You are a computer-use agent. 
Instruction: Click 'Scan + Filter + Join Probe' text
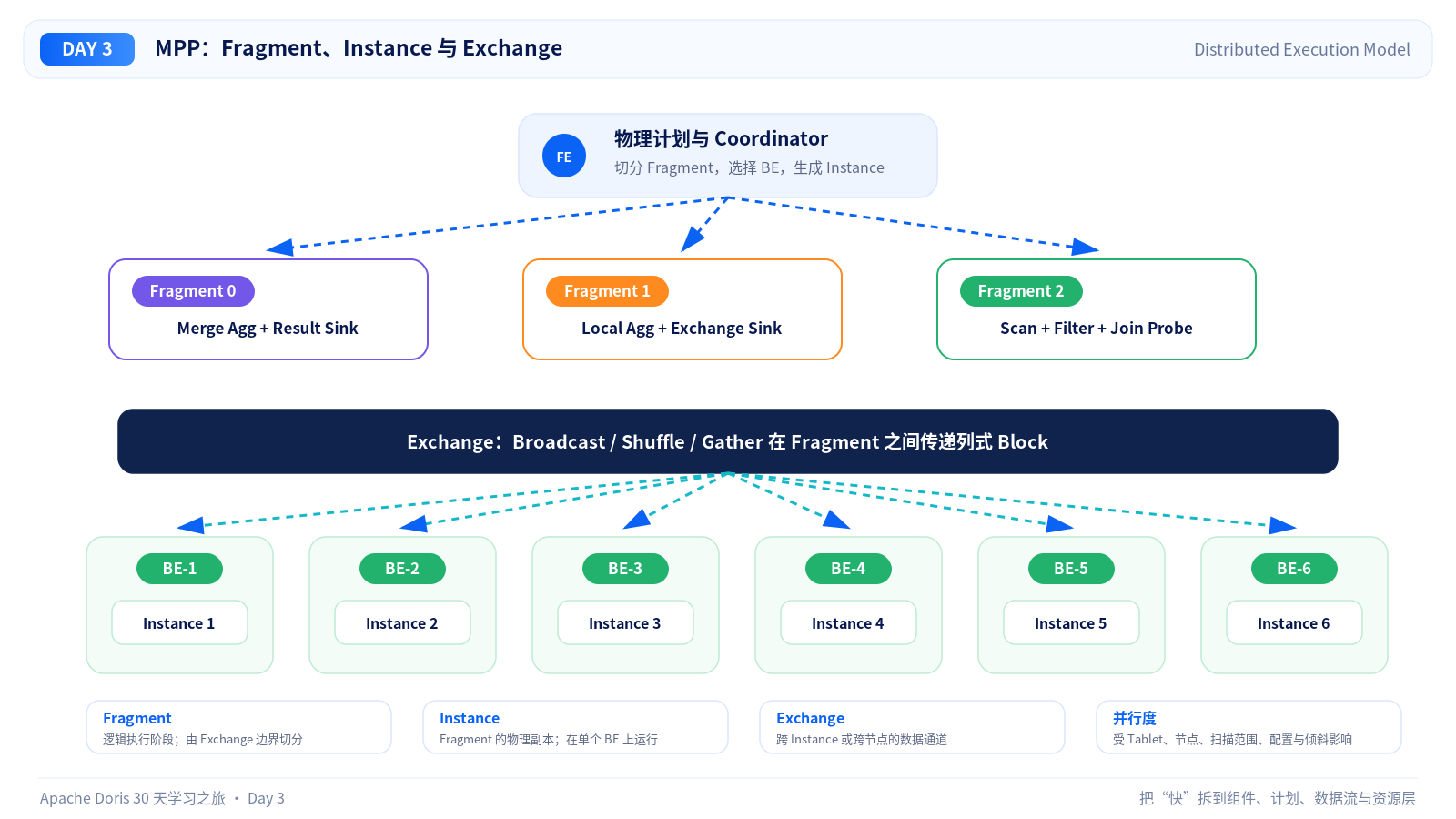(x=1096, y=329)
